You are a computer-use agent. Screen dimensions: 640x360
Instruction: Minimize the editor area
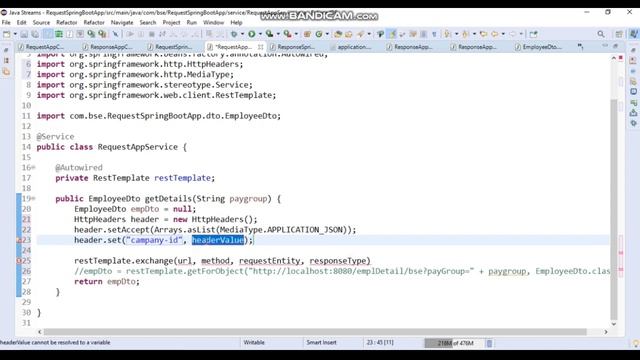(x=605, y=46)
